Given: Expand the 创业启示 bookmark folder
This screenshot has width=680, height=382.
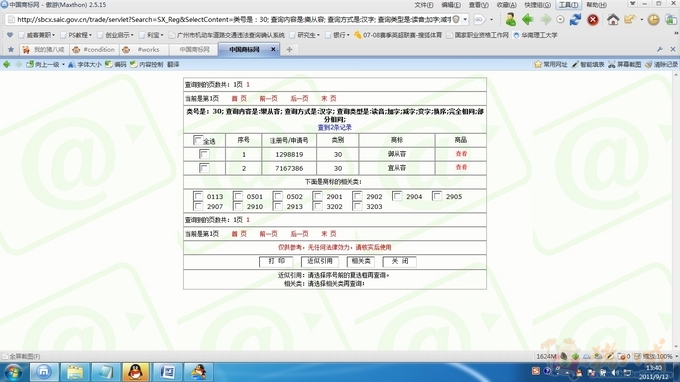Looking at the screenshot, I should click(115, 35).
